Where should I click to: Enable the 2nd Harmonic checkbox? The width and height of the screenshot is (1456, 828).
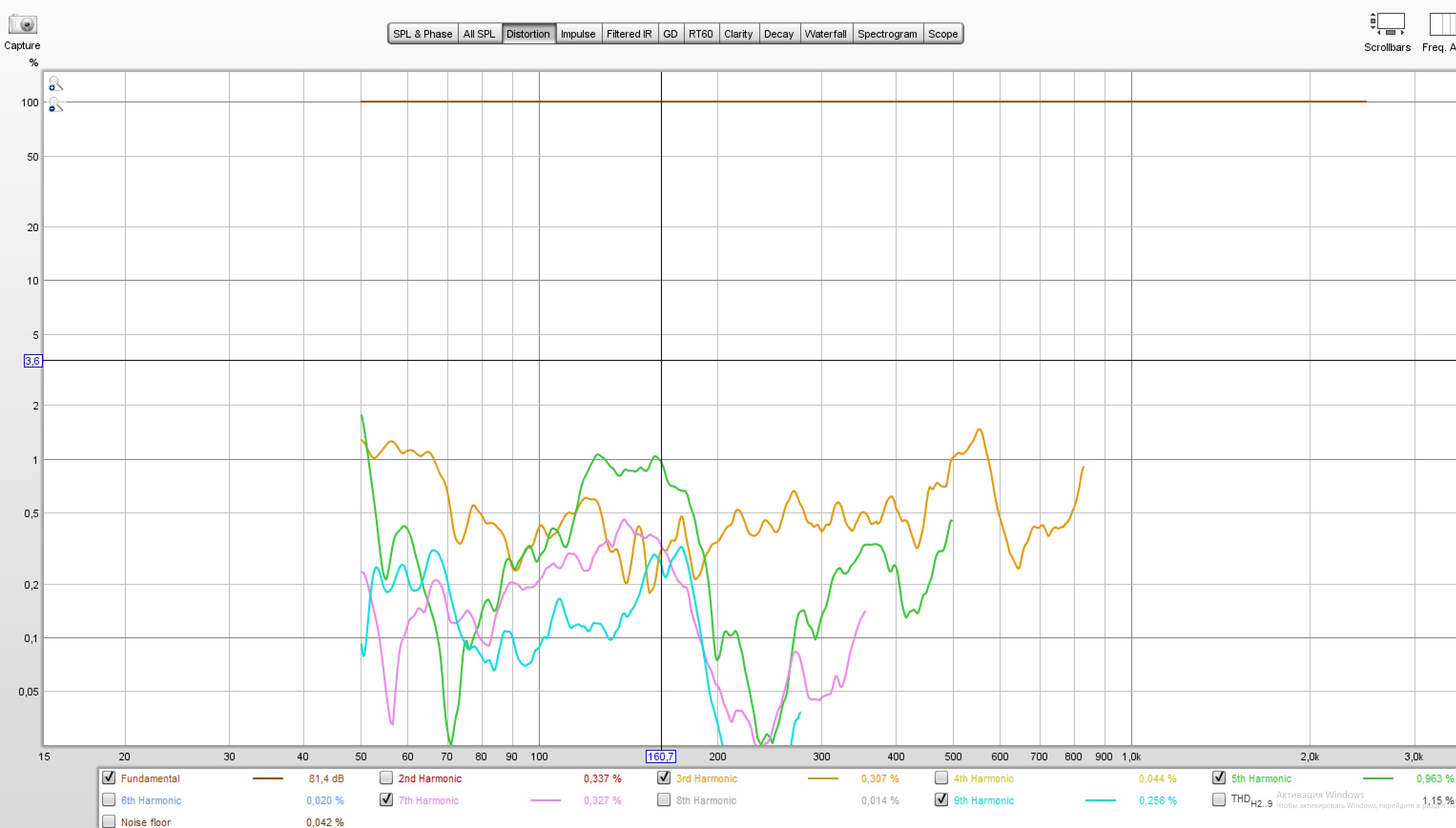386,778
